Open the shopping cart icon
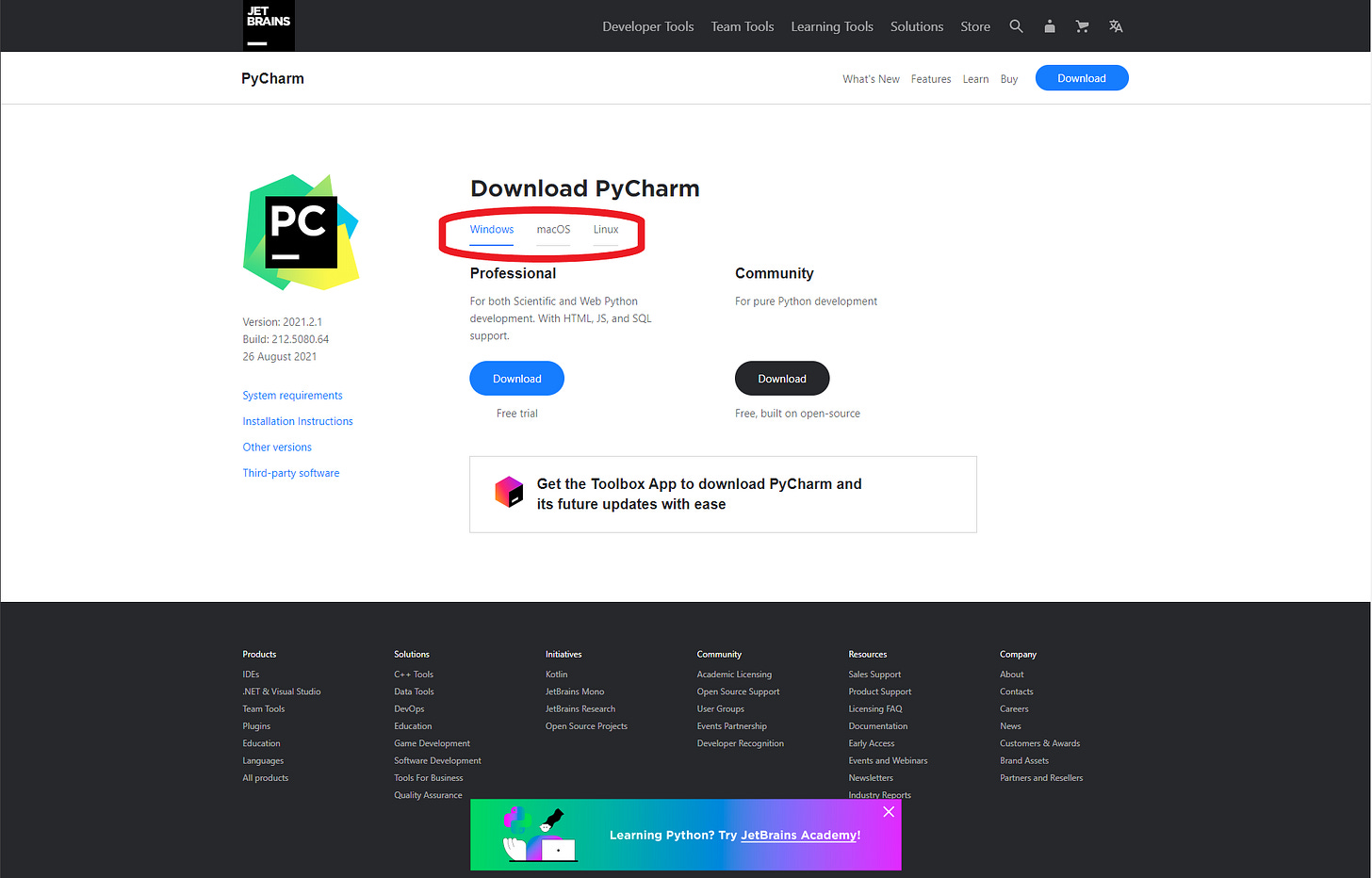The image size is (1372, 878). [1082, 26]
